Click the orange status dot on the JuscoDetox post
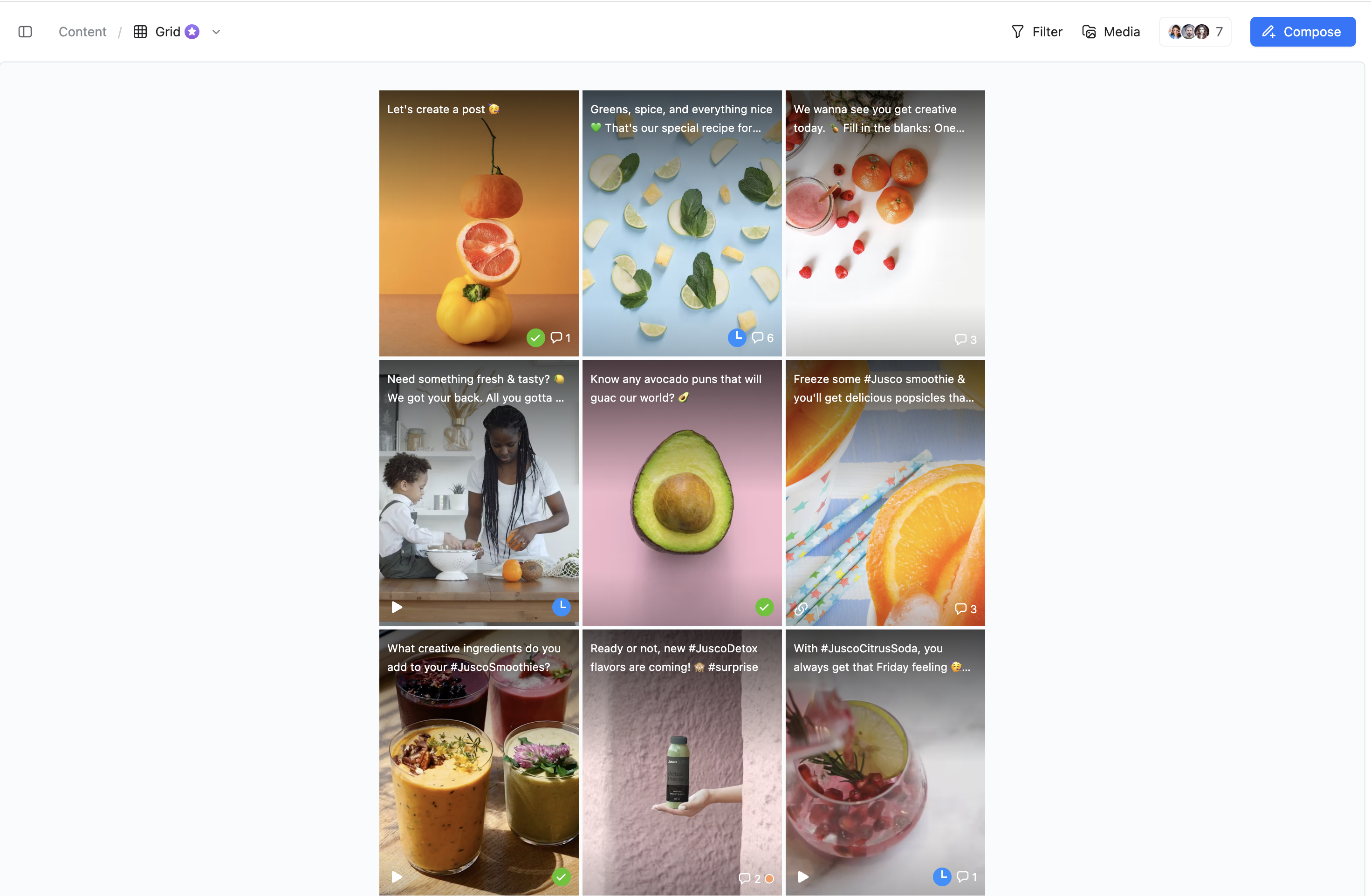This screenshot has width=1371, height=896. click(769, 879)
